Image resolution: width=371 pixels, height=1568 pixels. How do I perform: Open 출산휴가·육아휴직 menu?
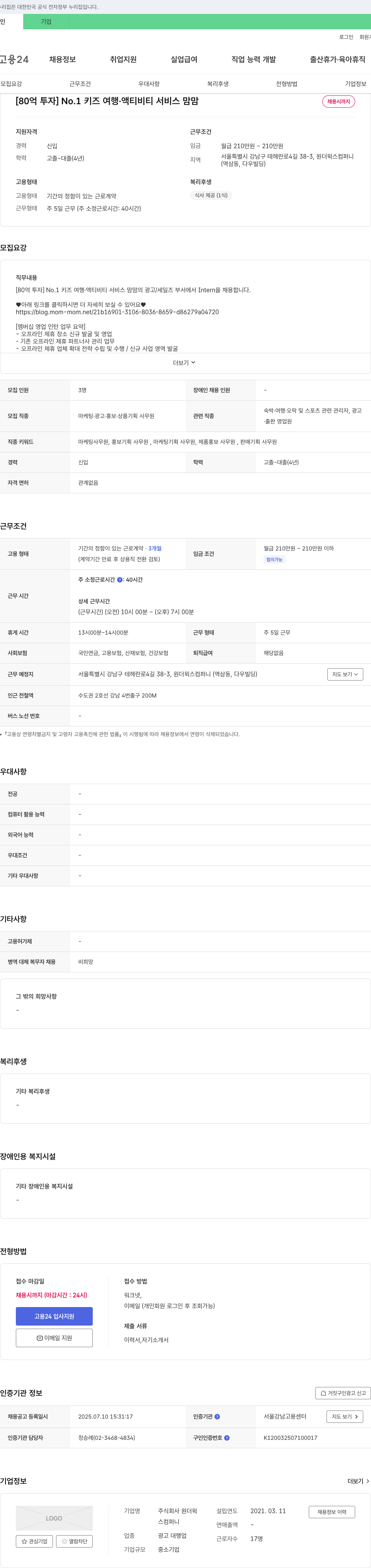click(x=337, y=60)
